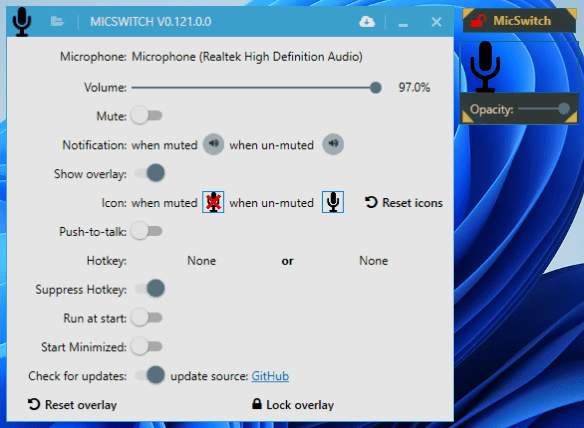Click the Reset icons button

404,203
